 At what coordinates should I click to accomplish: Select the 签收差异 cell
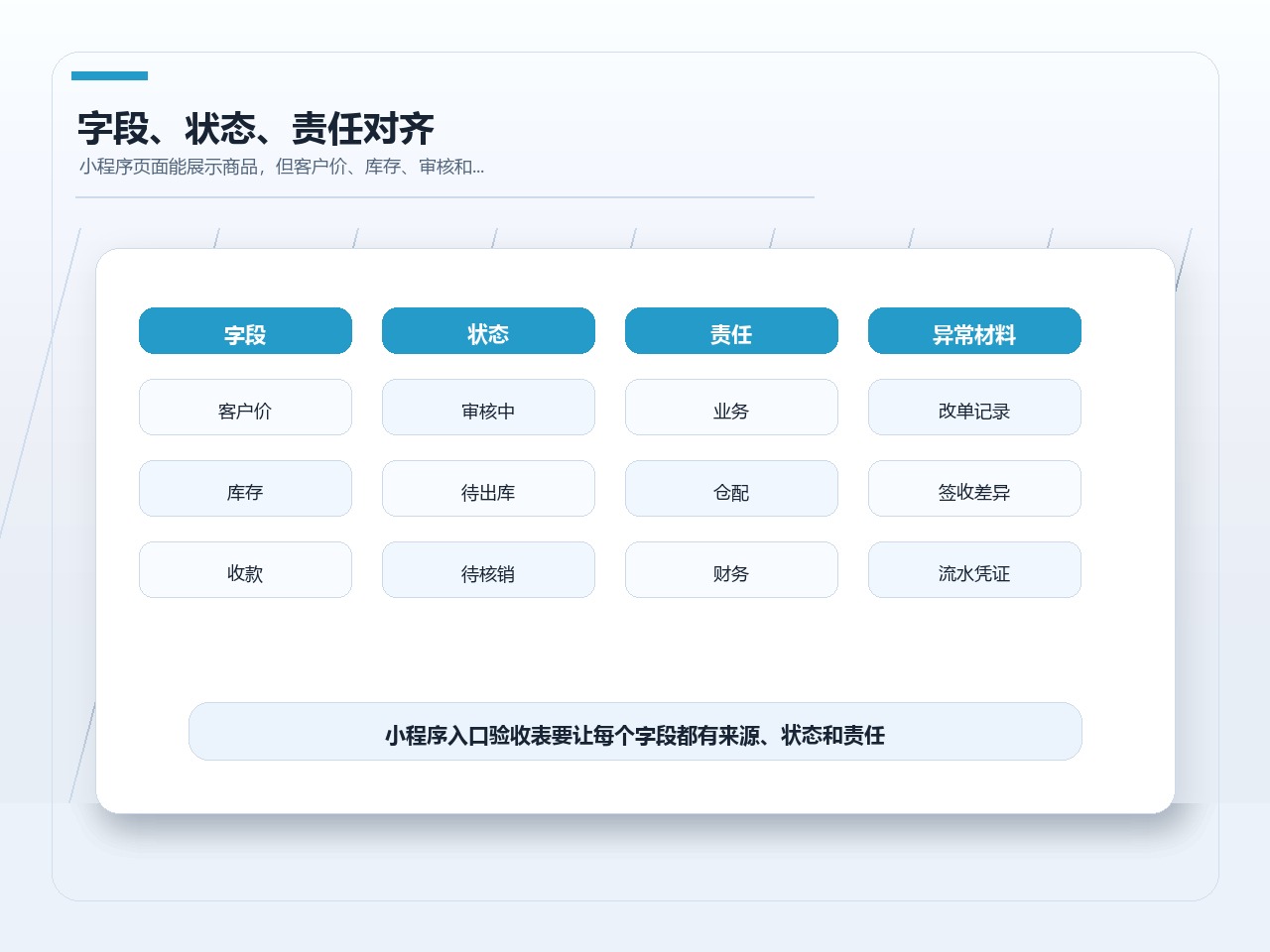(x=974, y=489)
